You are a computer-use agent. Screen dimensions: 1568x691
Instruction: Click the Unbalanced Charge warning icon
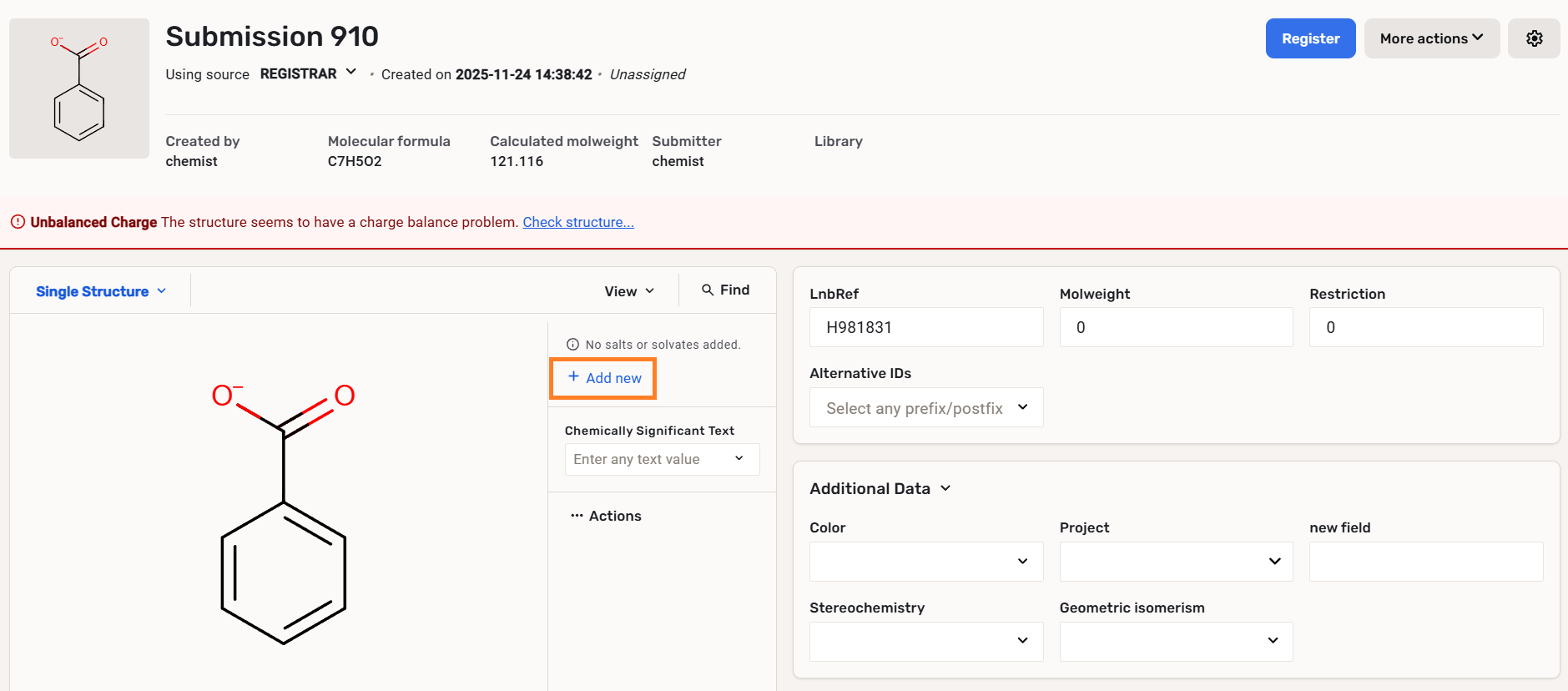click(x=18, y=222)
